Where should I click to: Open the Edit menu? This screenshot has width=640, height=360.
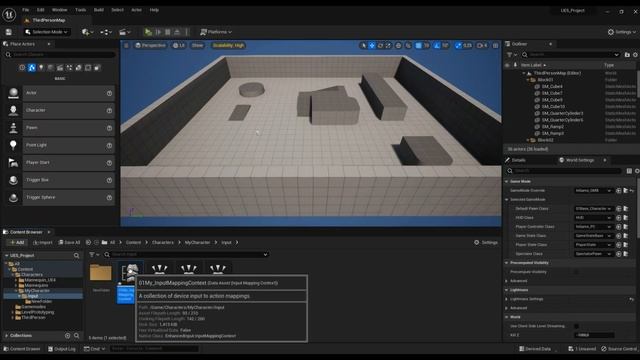(40, 10)
